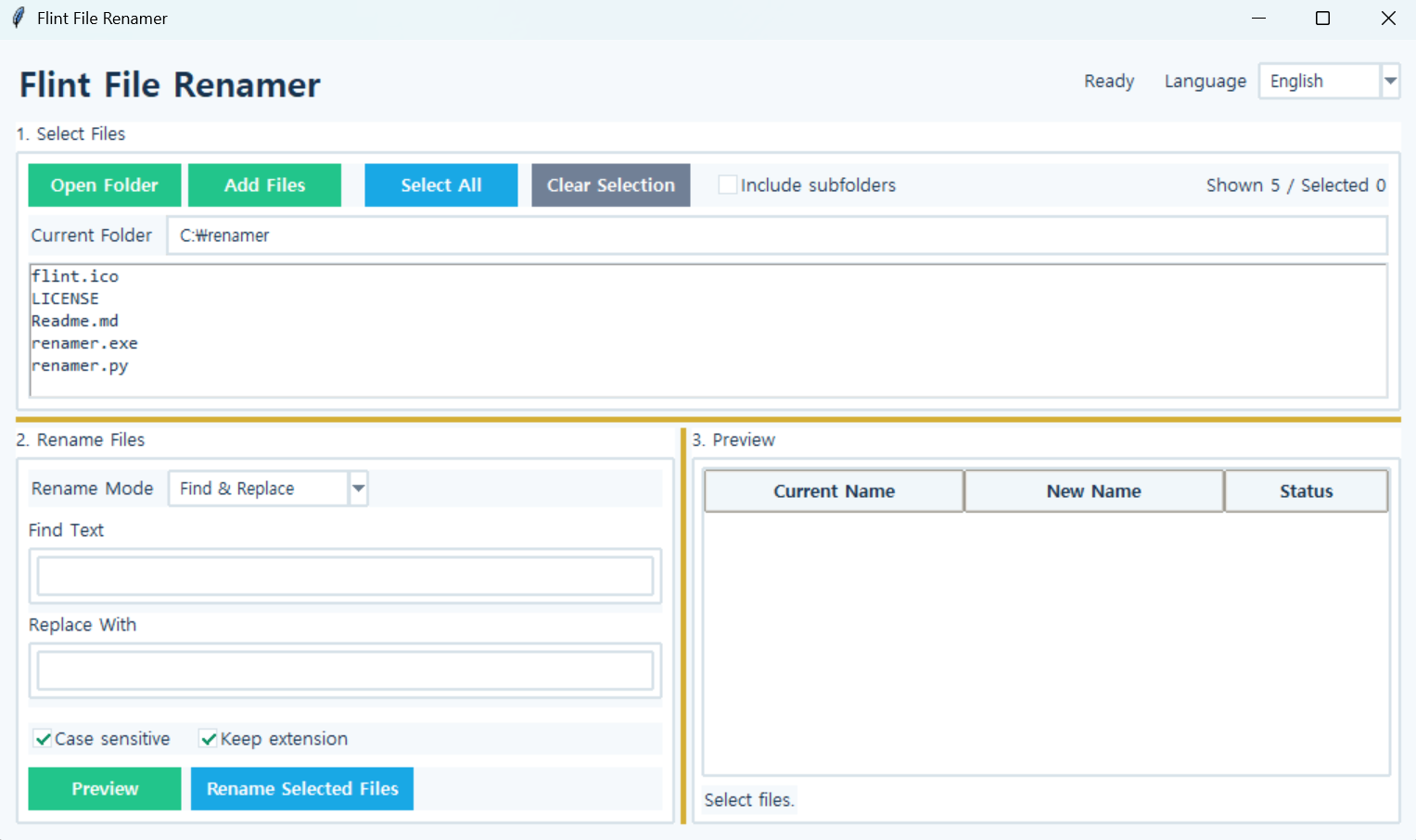Close the Flint File Renamer window
Screen dimensions: 1416x840
pos(1388,19)
